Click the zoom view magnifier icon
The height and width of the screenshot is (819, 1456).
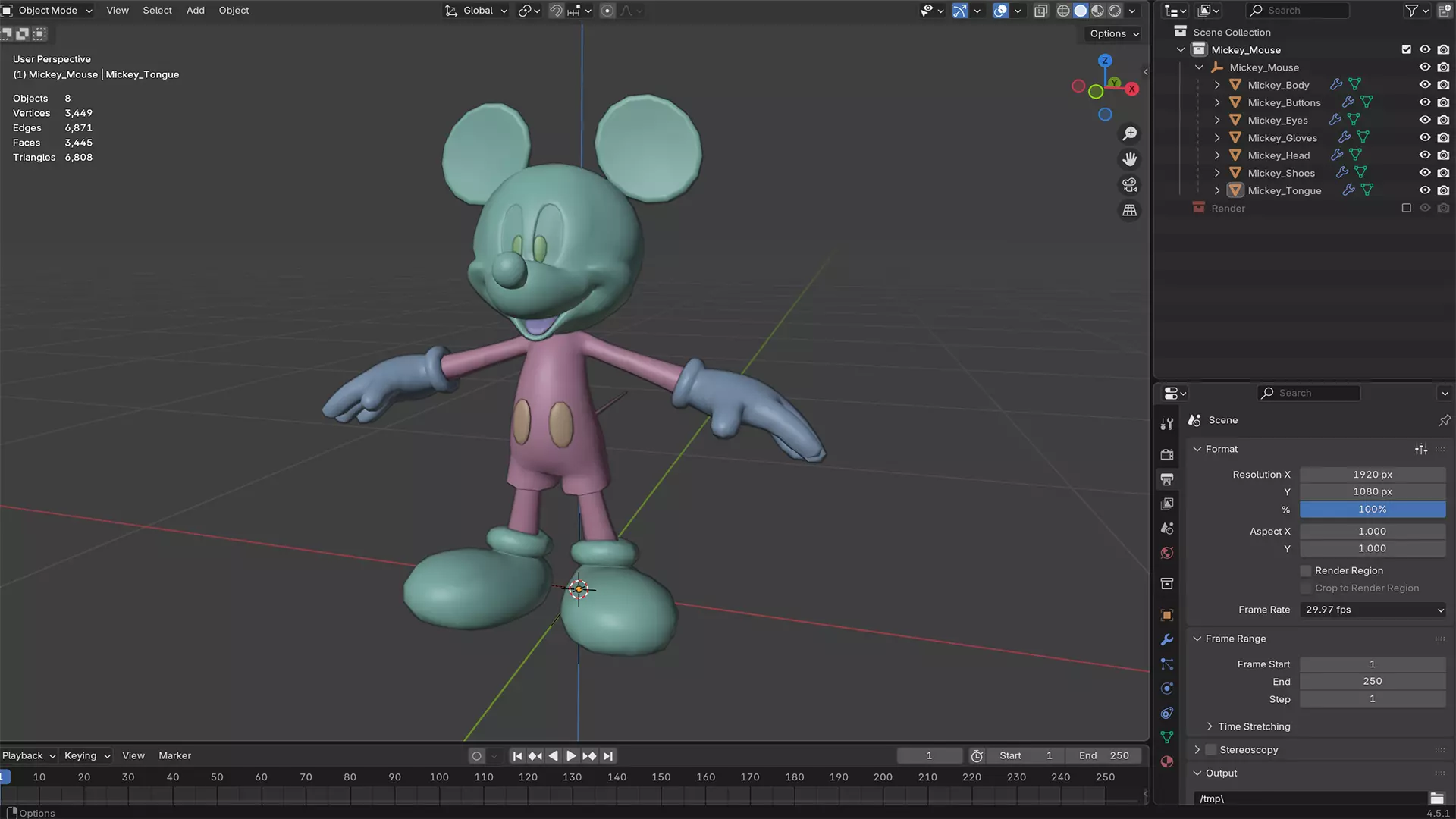click(1130, 133)
